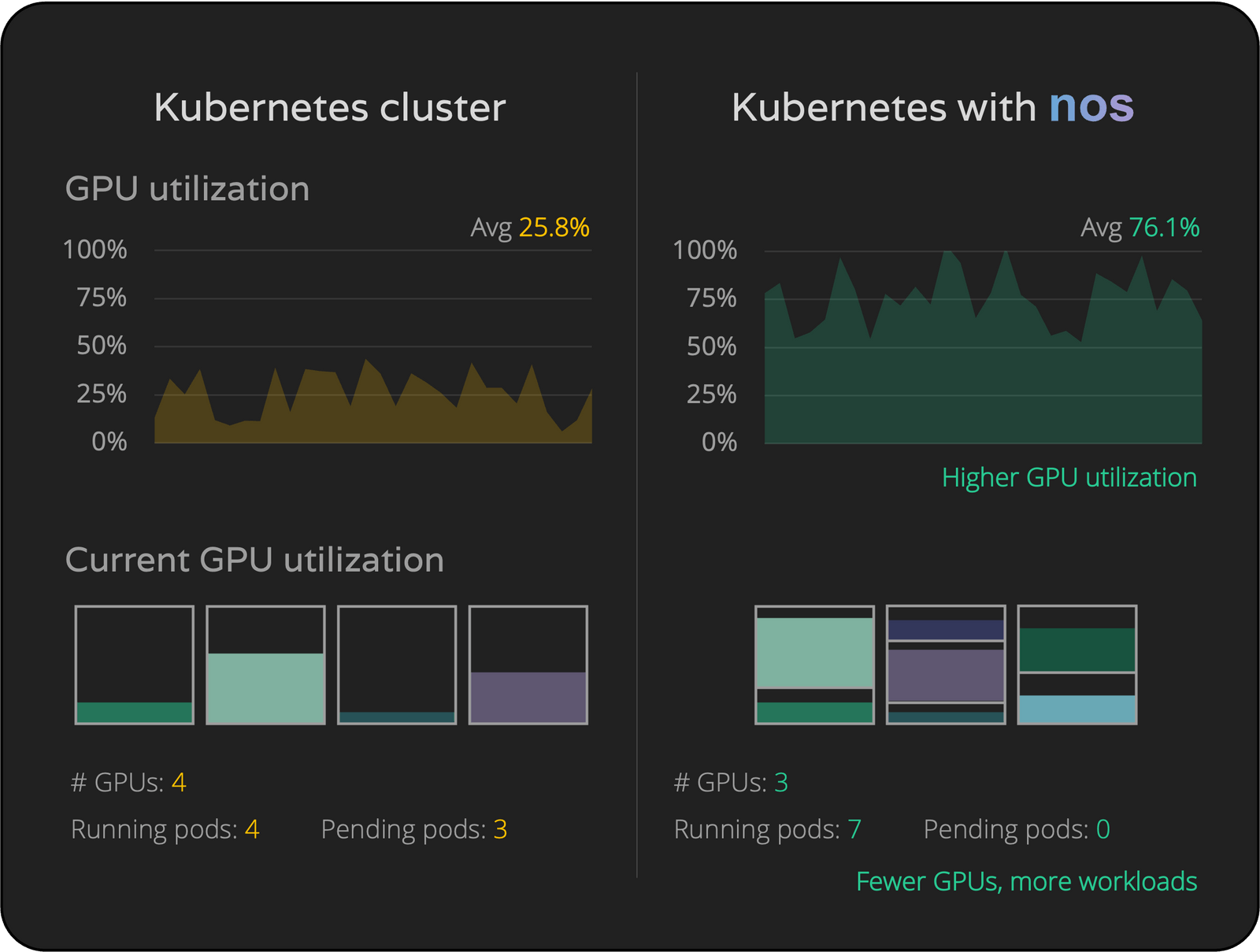The image size is (1260, 952).
Task: Click the "Pending pods: 3" label
Action: [413, 829]
